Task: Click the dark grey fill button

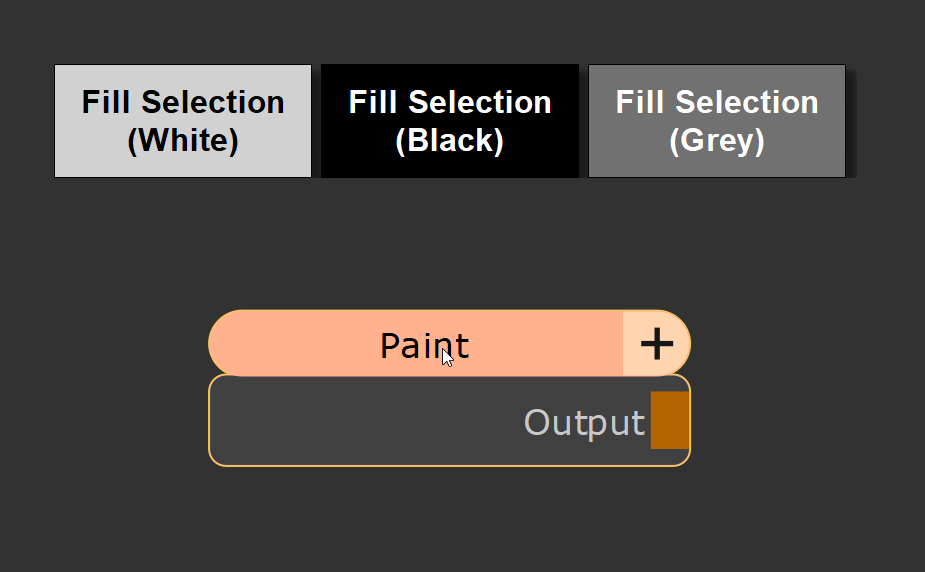Action: (x=717, y=121)
